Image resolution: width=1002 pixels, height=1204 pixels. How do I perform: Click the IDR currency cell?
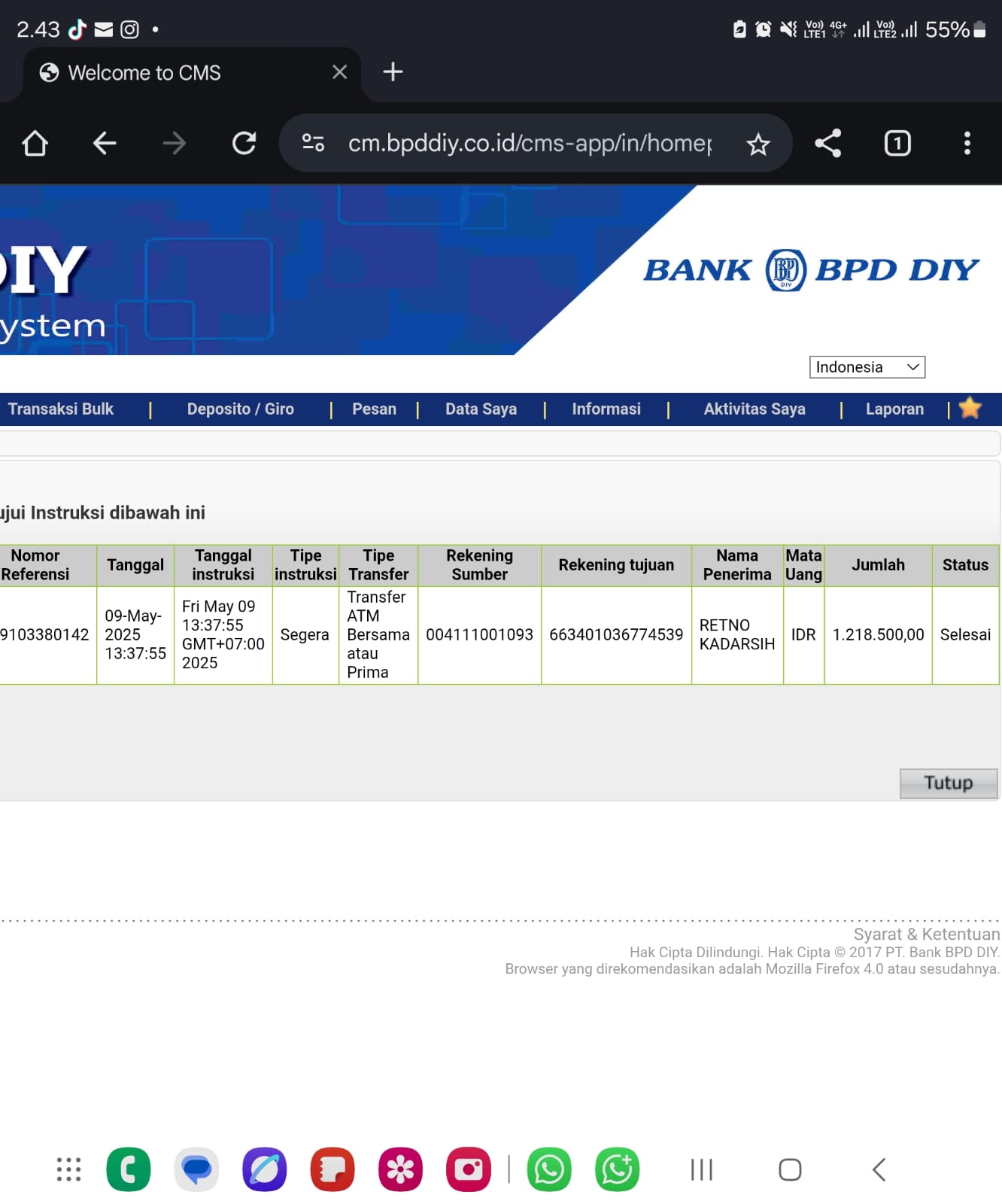pos(803,634)
